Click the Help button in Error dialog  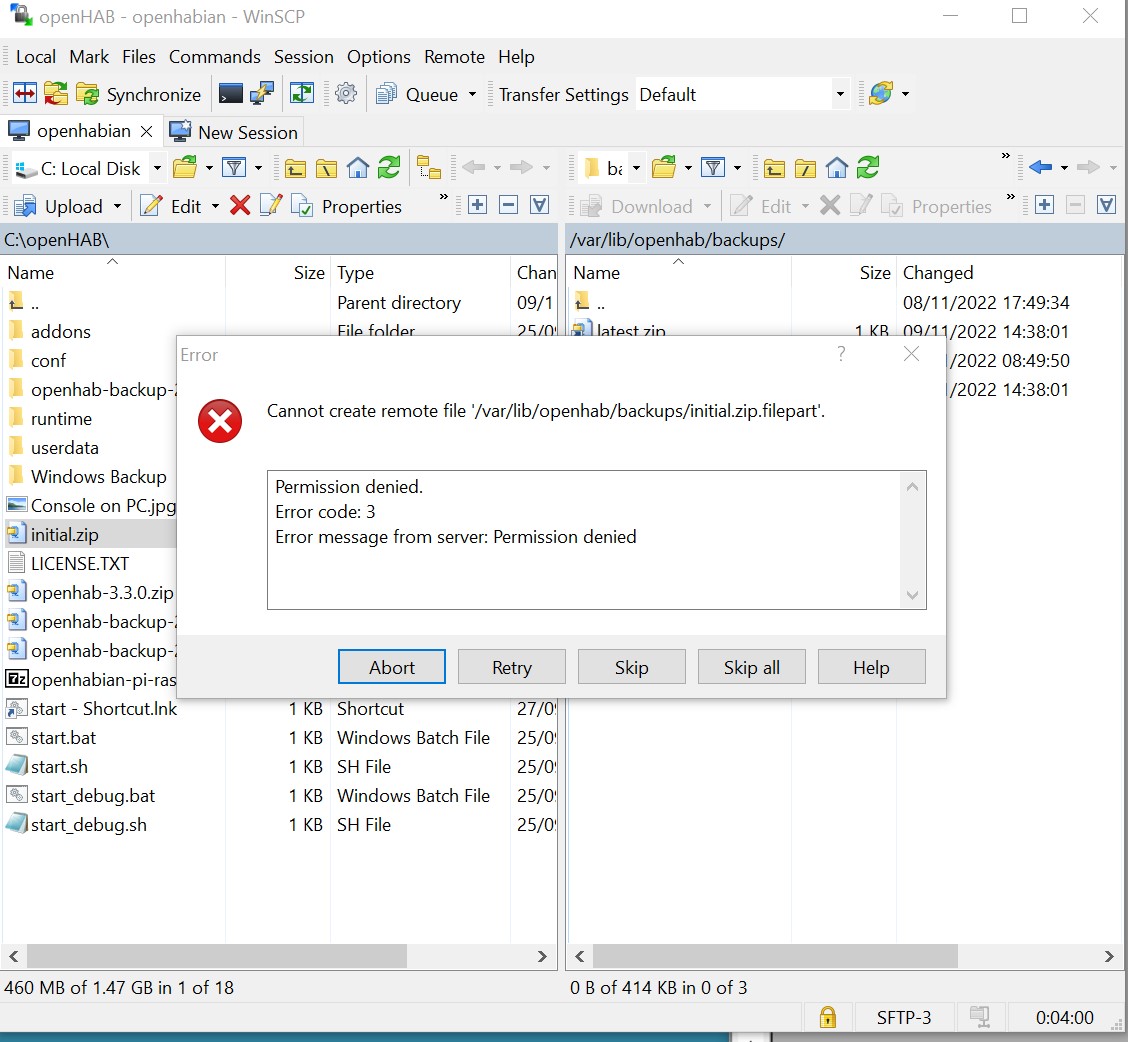point(871,667)
